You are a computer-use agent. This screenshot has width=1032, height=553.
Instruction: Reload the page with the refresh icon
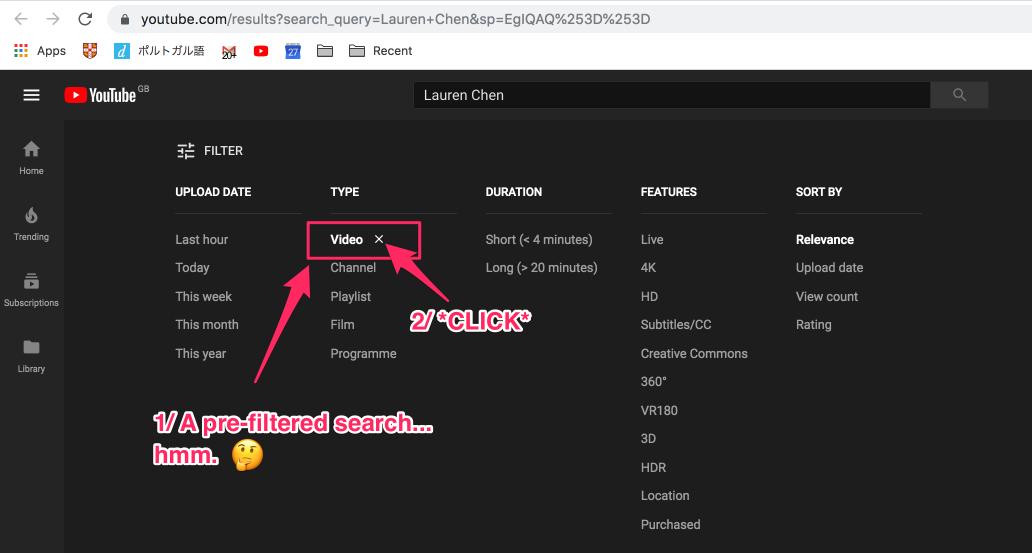(x=85, y=19)
